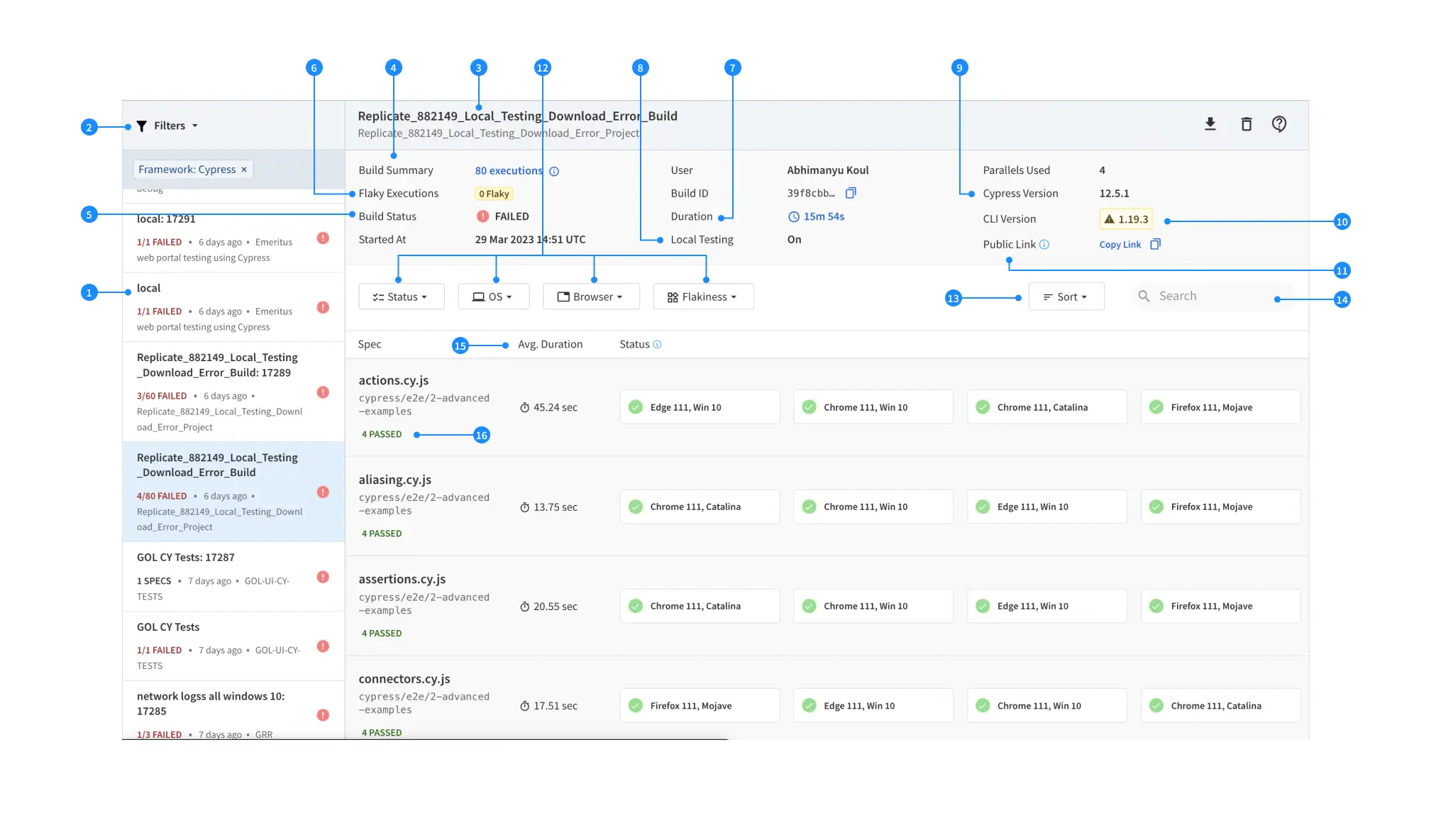Click the trash delete build icon
This screenshot has width=1431, height=840.
click(1246, 124)
